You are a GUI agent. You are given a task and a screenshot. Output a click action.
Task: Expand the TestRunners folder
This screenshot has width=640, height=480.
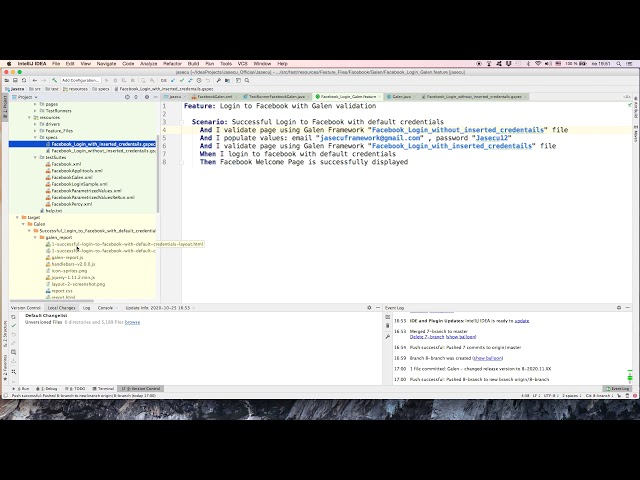[36, 111]
